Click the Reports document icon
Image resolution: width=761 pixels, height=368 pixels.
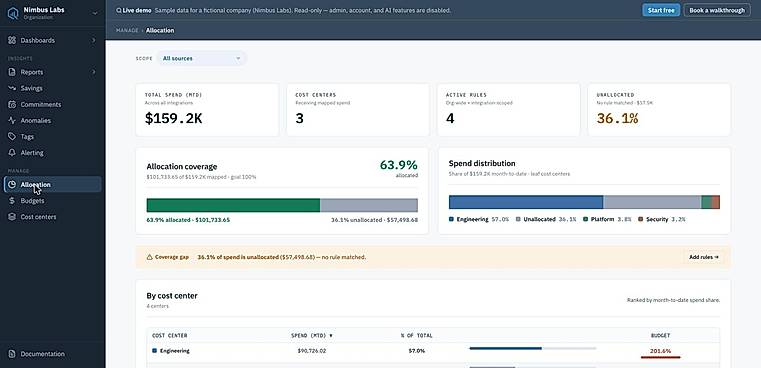12,72
